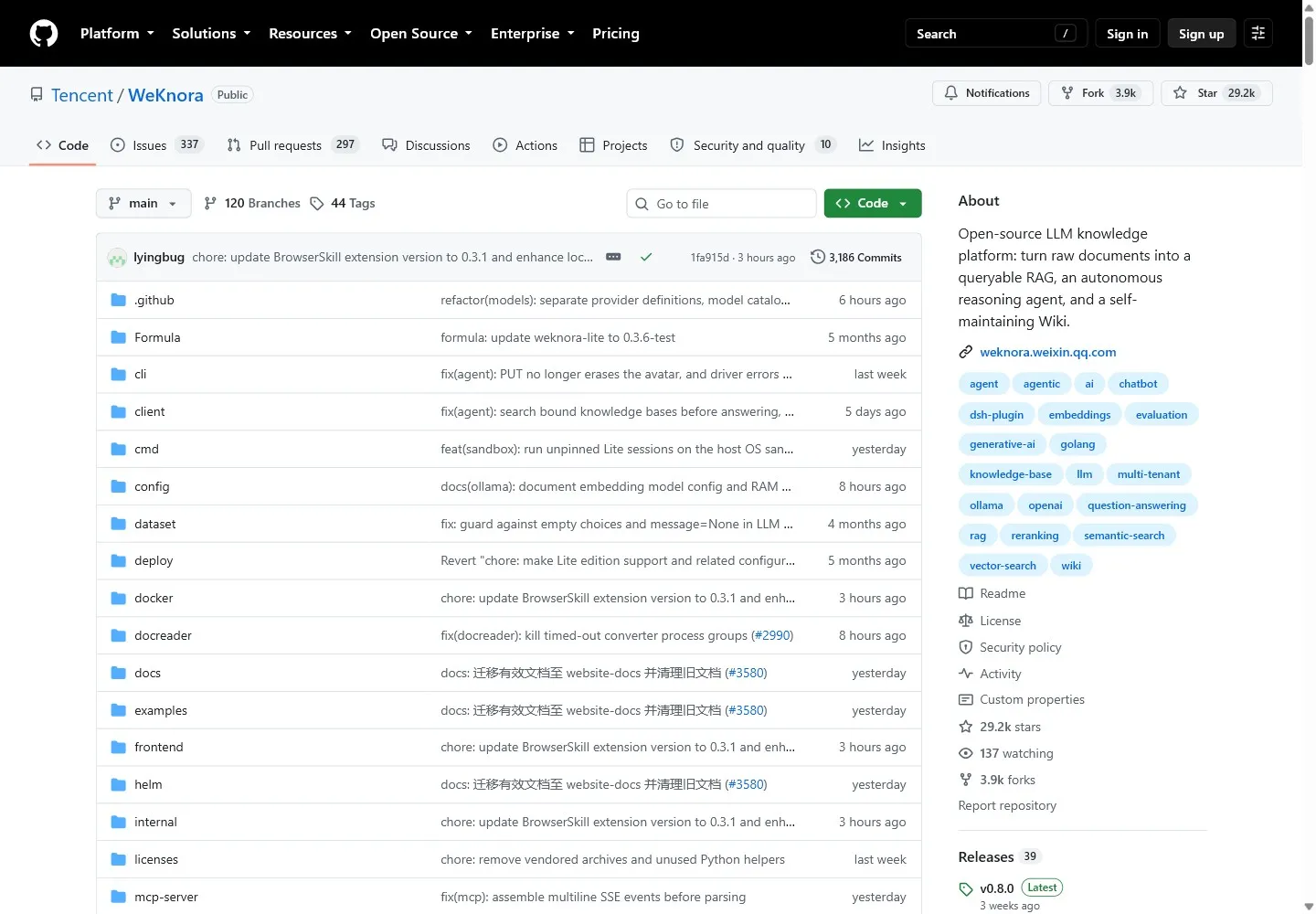The height and width of the screenshot is (914, 1316).
Task: Click the semantic-search topic tag
Action: (1124, 536)
